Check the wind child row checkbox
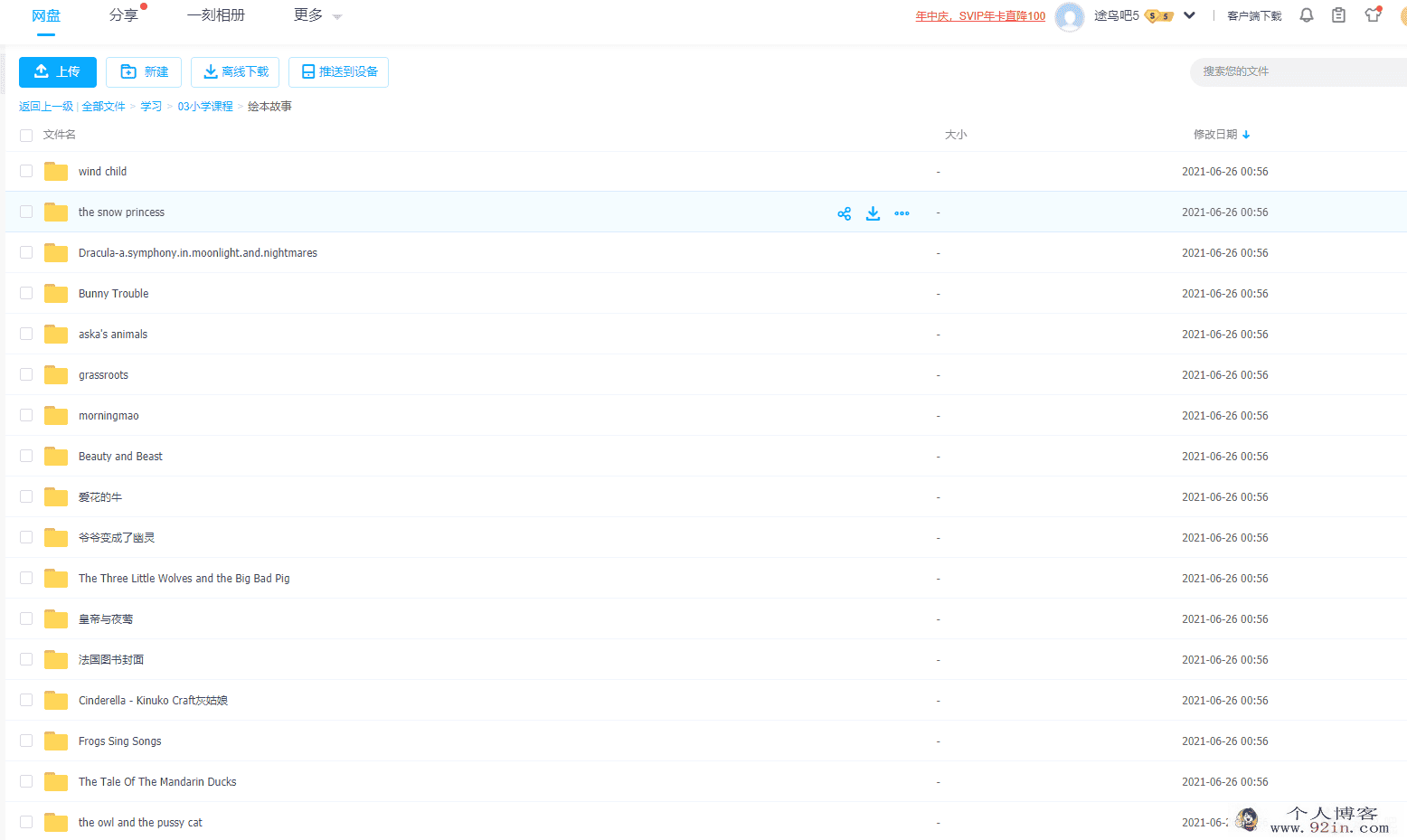This screenshot has height=840, width=1407. click(26, 171)
